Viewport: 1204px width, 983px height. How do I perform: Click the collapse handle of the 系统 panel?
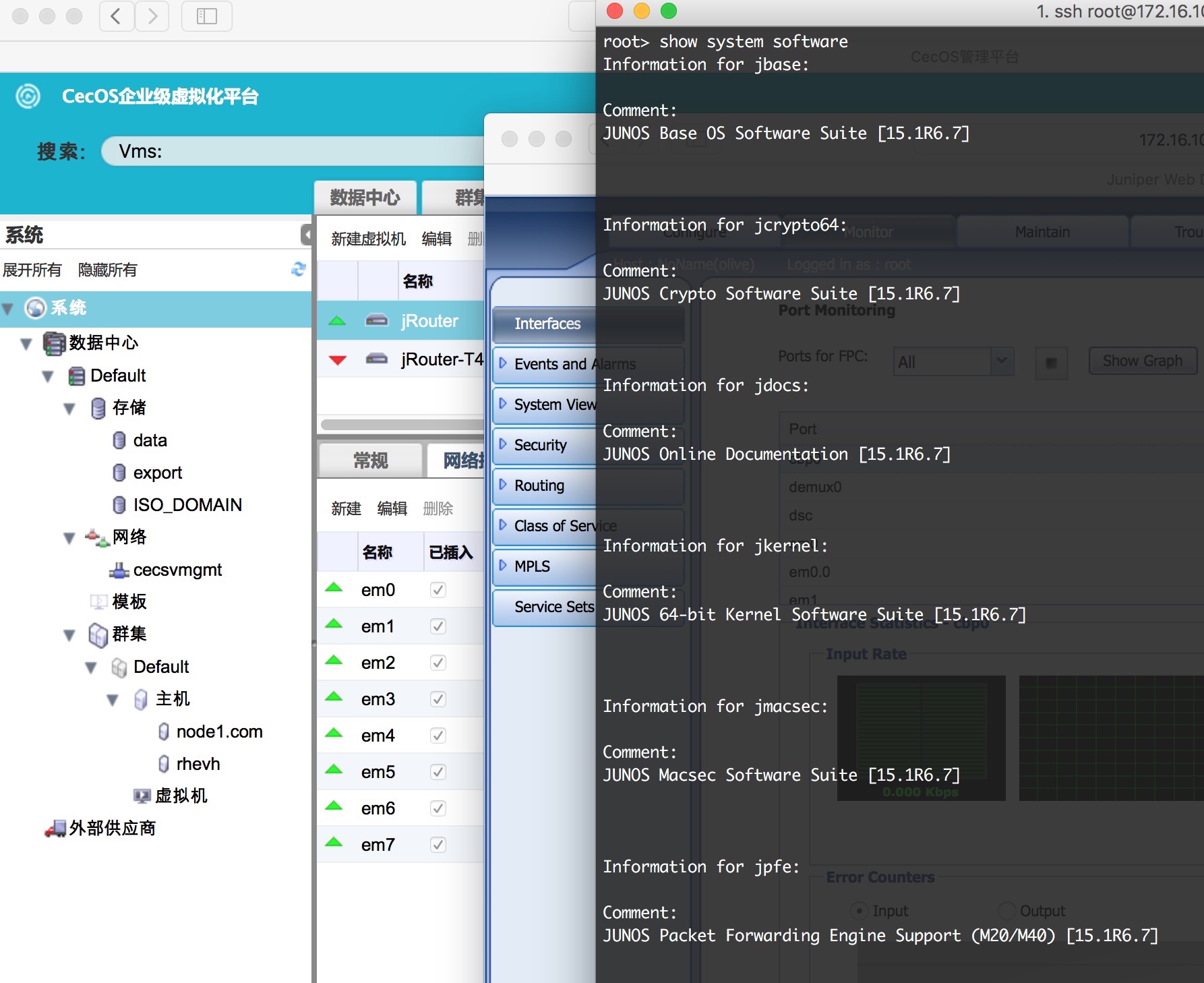(x=306, y=235)
